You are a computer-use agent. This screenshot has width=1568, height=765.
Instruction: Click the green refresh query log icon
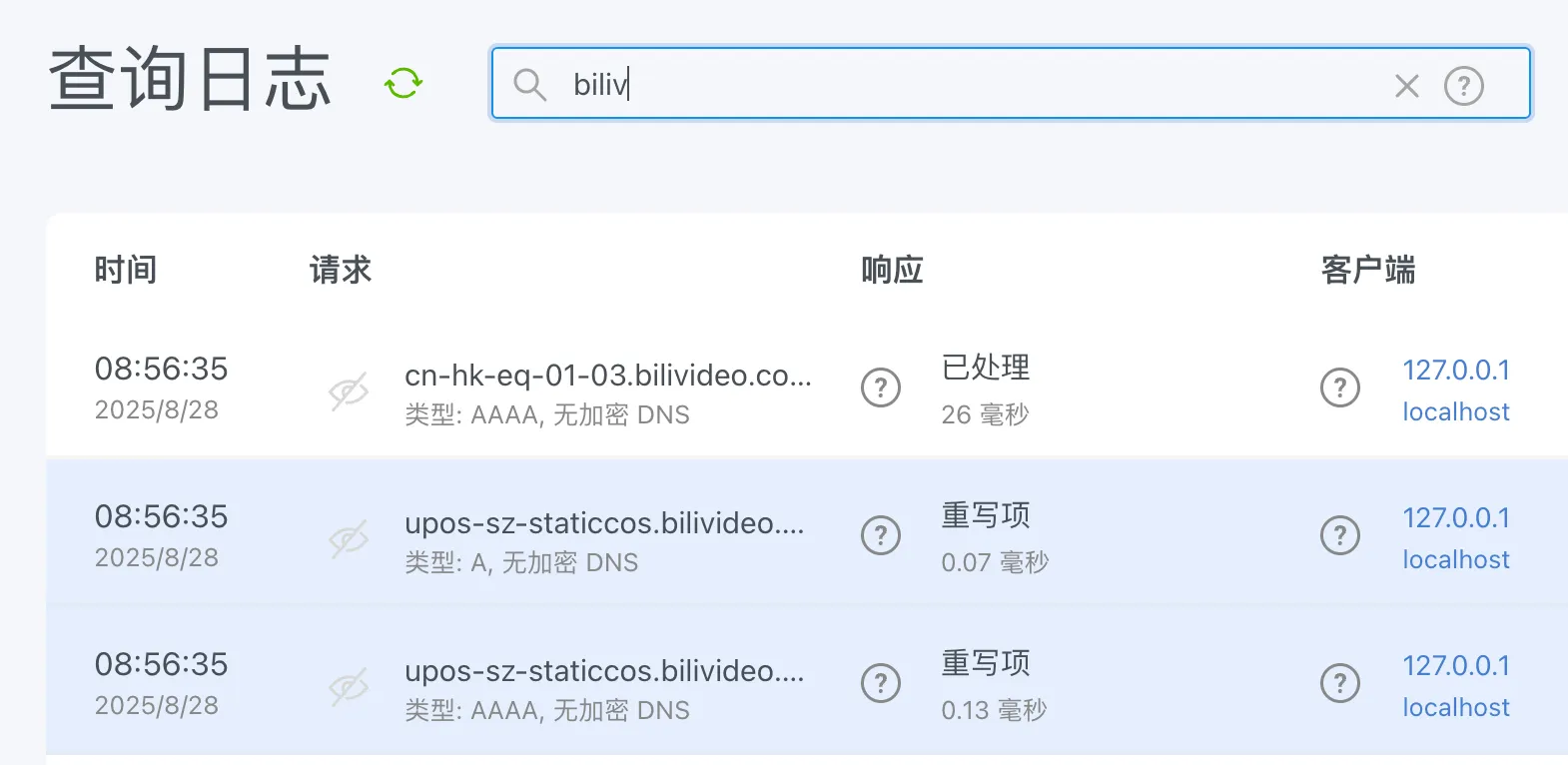[403, 83]
